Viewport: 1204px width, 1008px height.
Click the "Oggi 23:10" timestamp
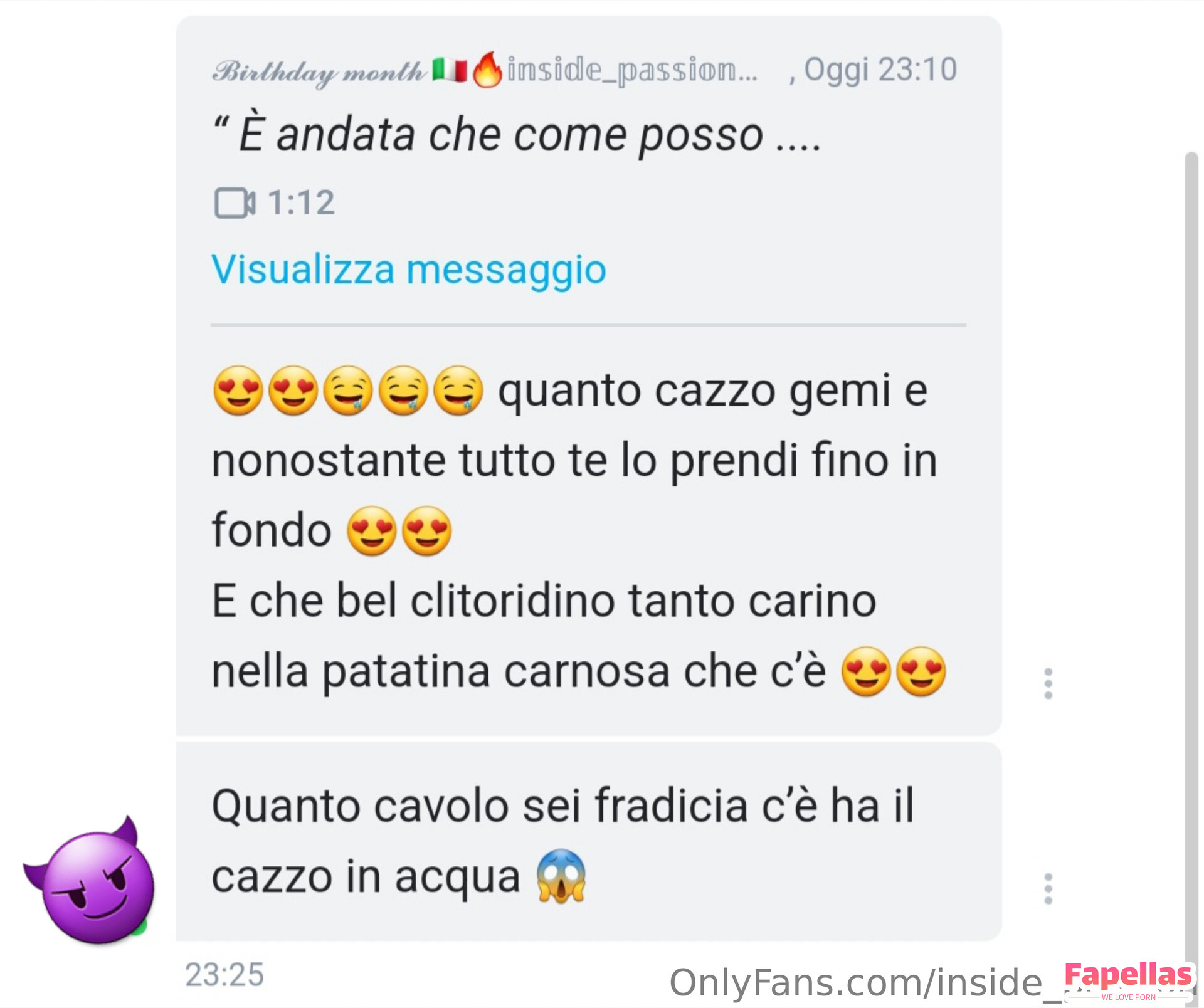click(x=880, y=70)
